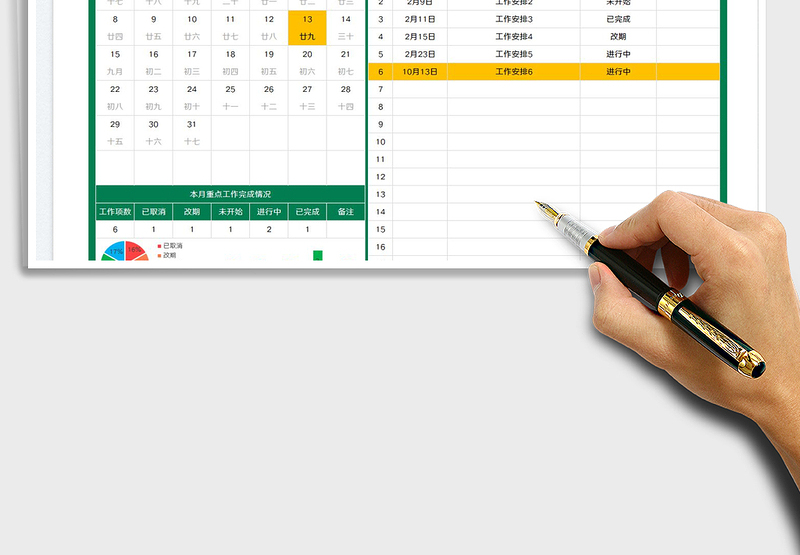Click the 进行中 summary column header

[x=269, y=212]
